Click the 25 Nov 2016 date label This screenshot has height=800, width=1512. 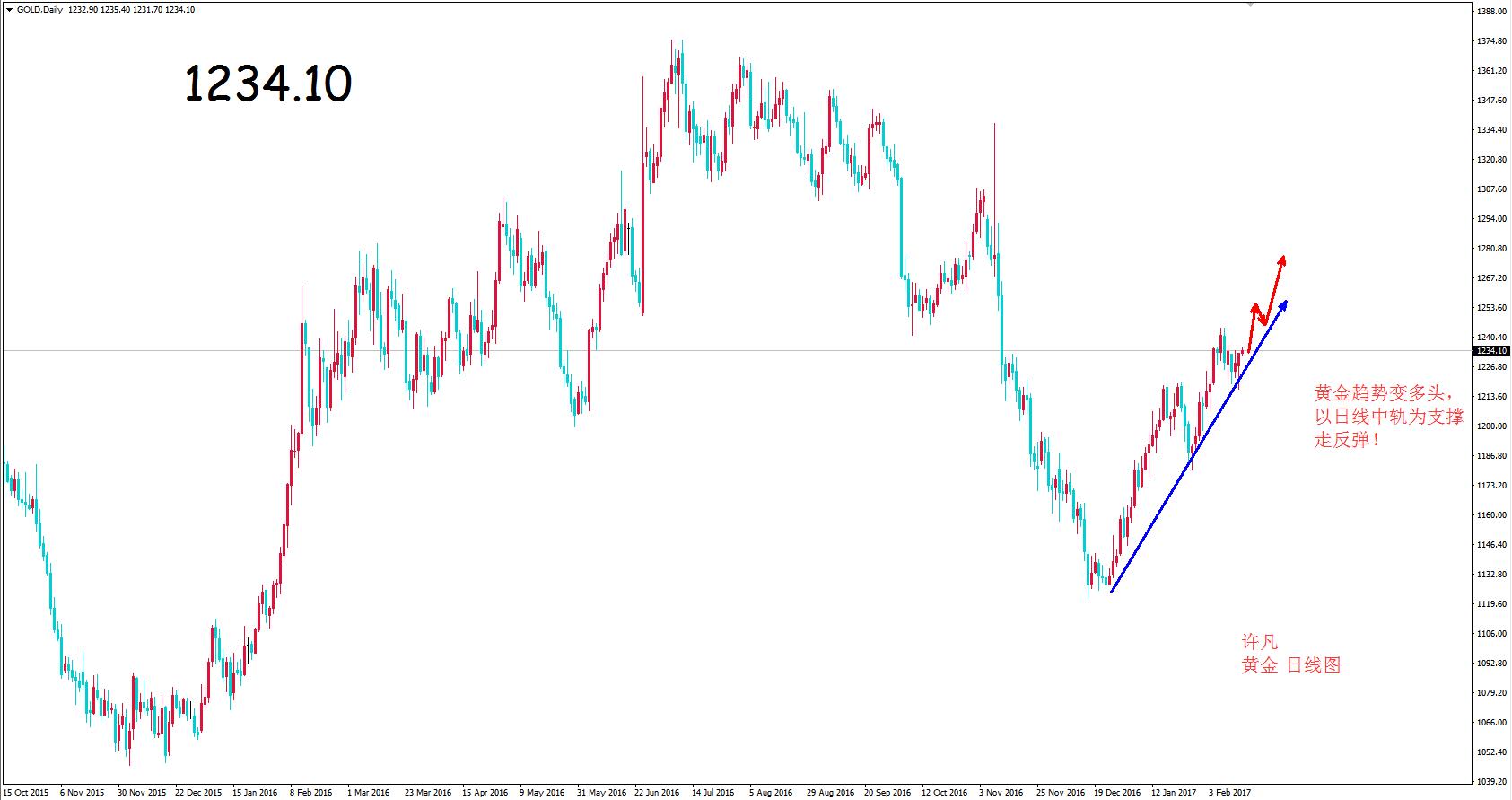pyautogui.click(x=1061, y=793)
